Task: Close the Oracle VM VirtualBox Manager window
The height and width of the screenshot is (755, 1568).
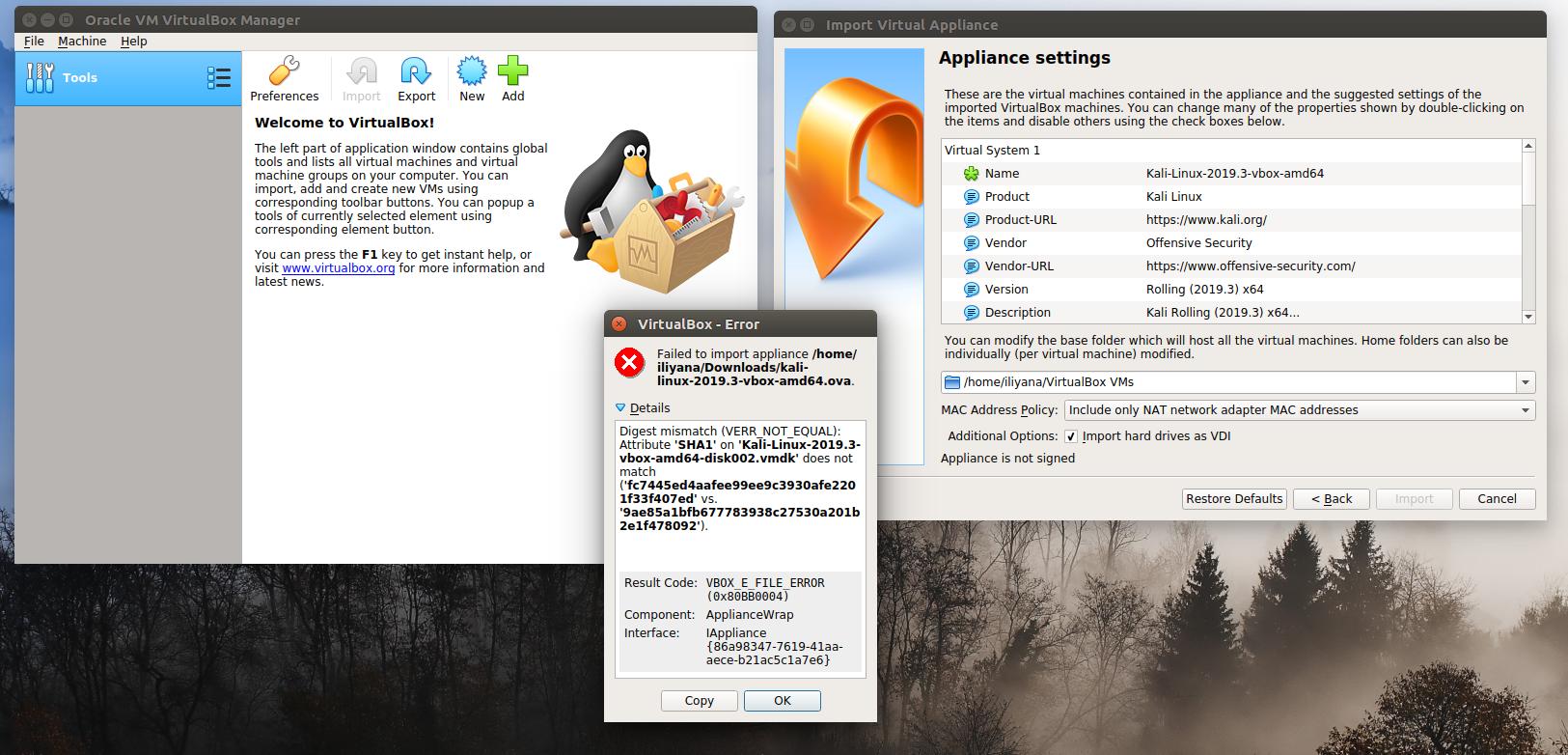Action: click(29, 19)
